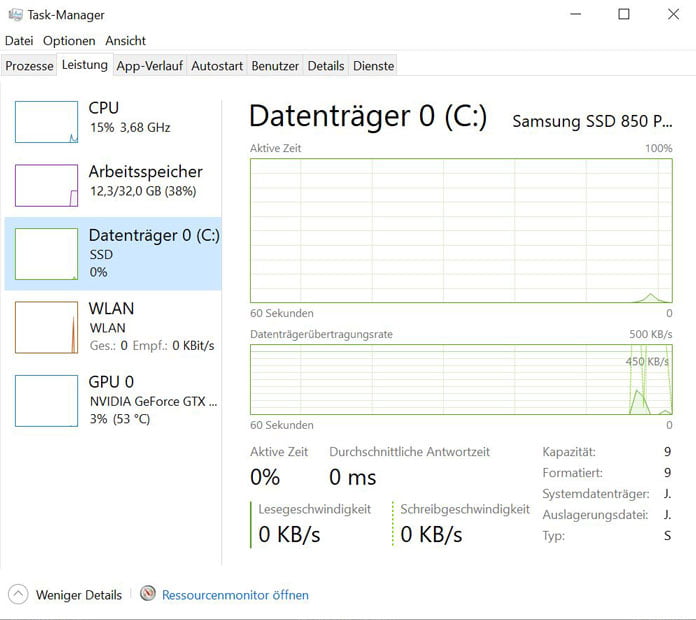This screenshot has width=696, height=620.
Task: Switch to the App-Verlauf tab
Action: tap(150, 66)
